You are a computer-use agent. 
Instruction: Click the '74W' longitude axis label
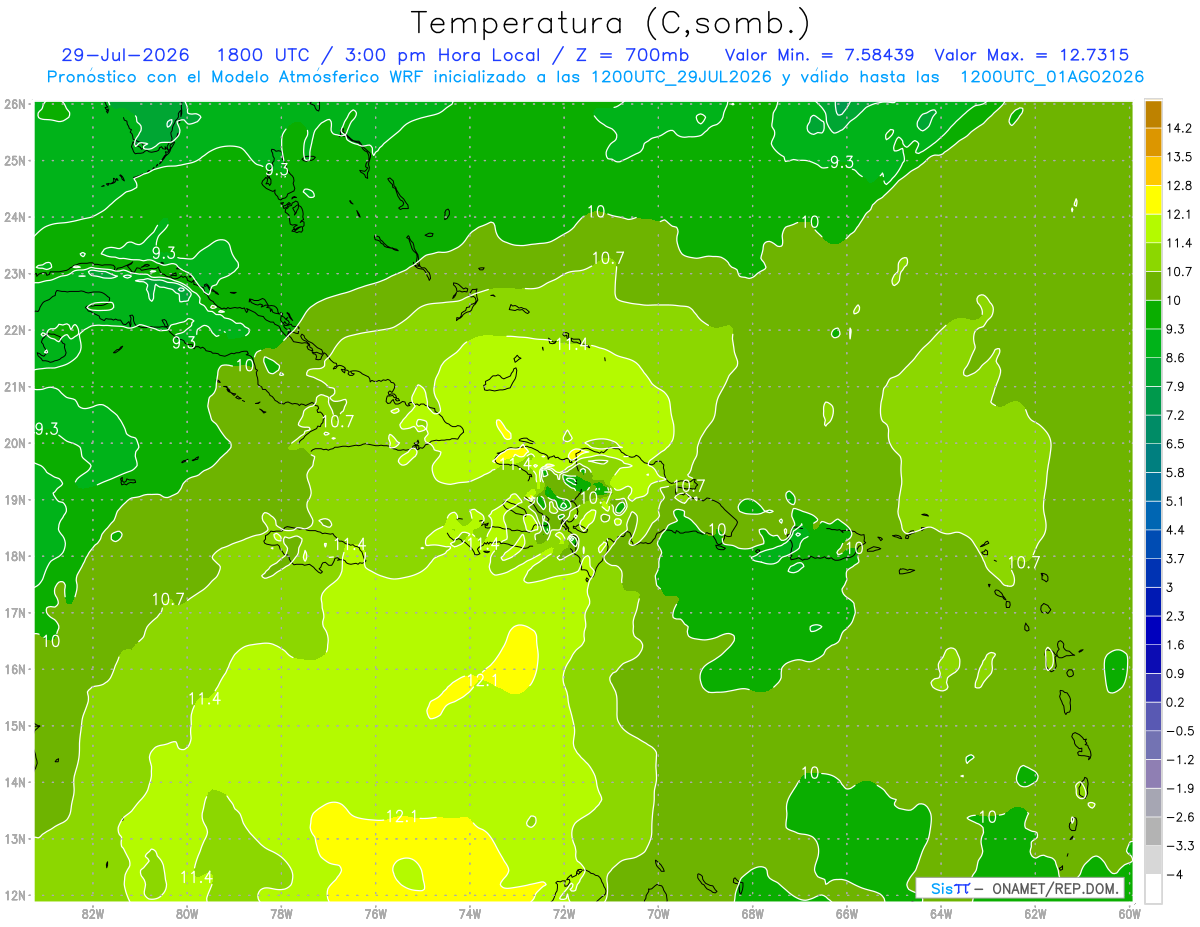pos(469,913)
